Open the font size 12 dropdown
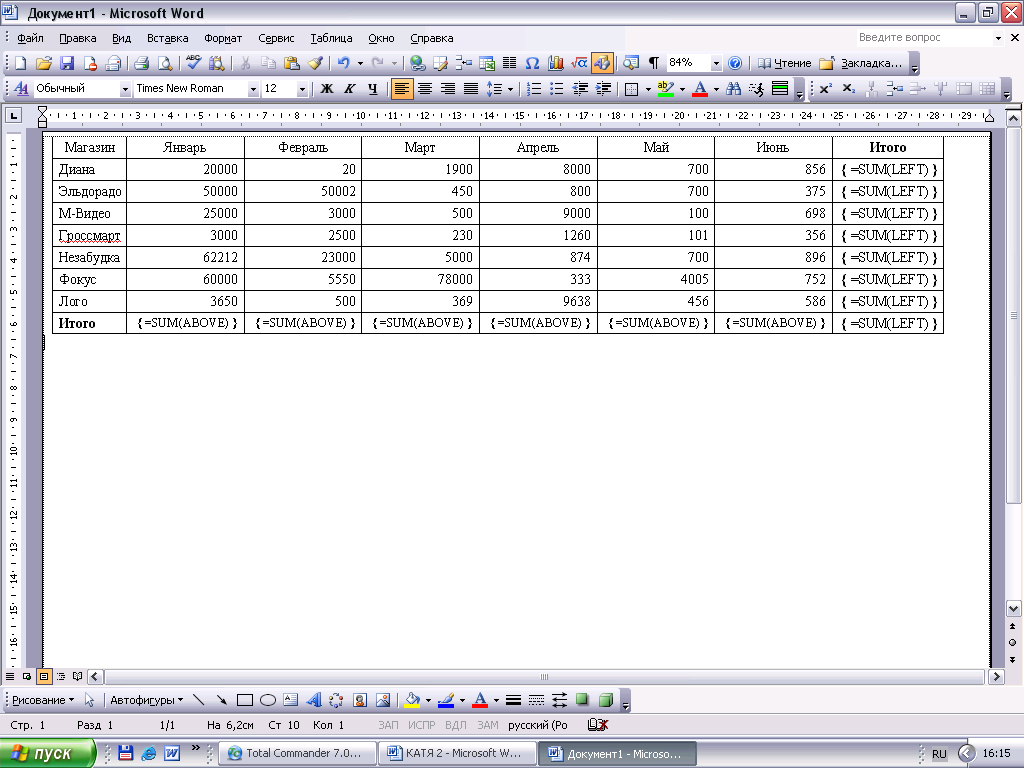The width and height of the screenshot is (1024, 768). point(302,89)
